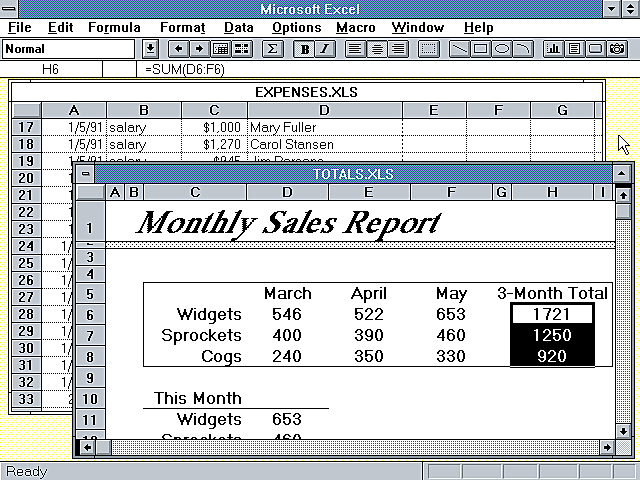640x480 pixels.
Task: Click the Cogs May value 330
Action: (x=451, y=356)
